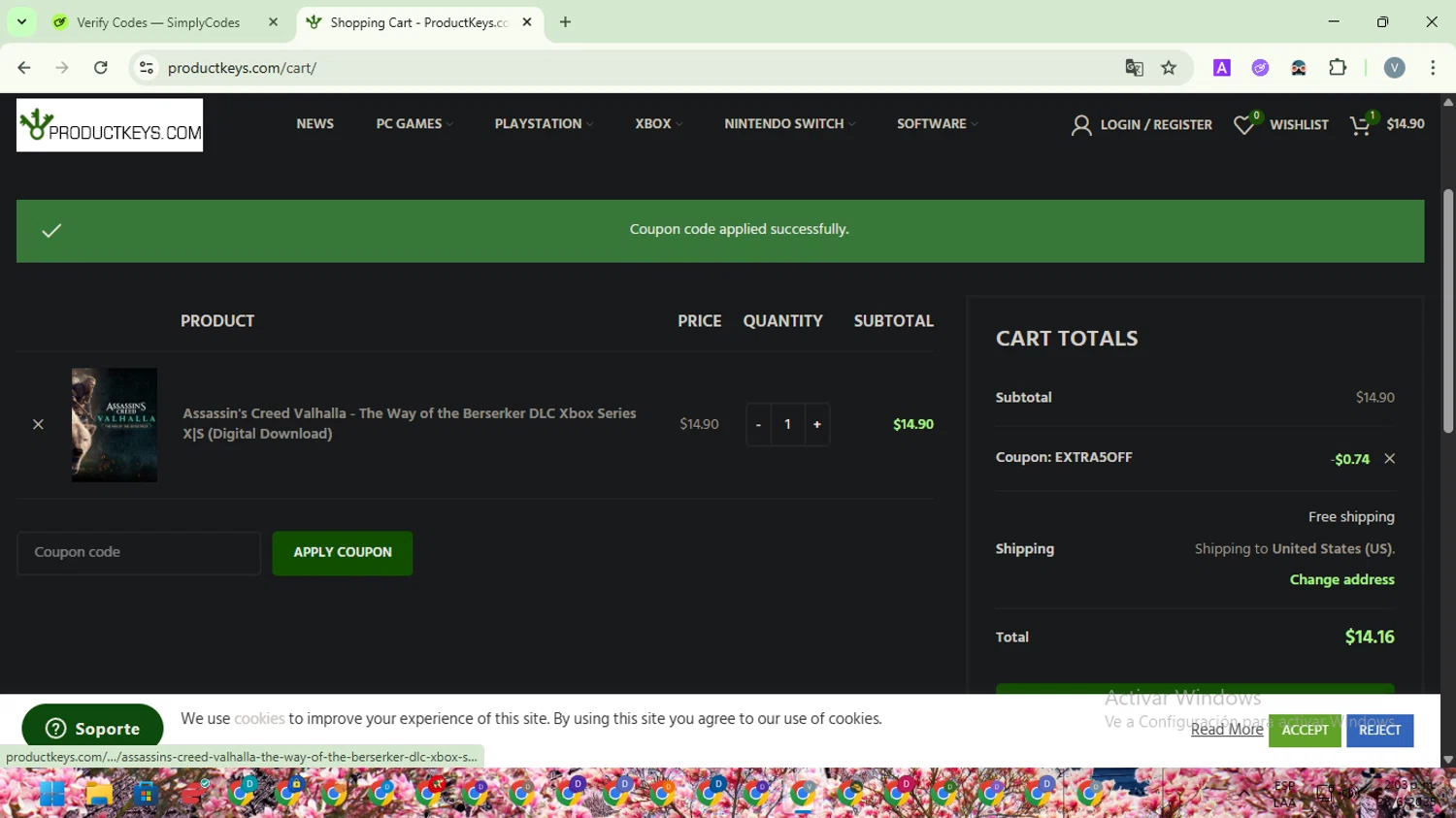Close the Shopping Cart - ProductKeys tab
The height and width of the screenshot is (818, 1456).
(x=527, y=22)
